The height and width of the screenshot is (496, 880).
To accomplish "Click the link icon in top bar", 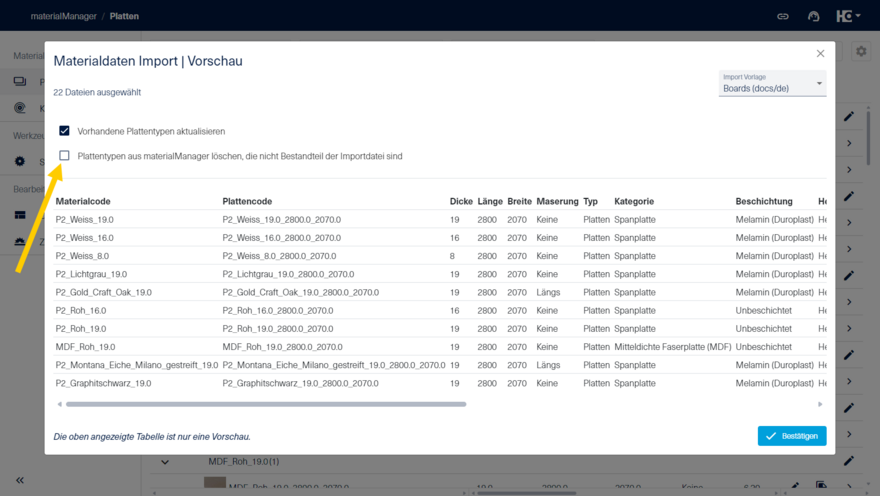I will (x=783, y=16).
